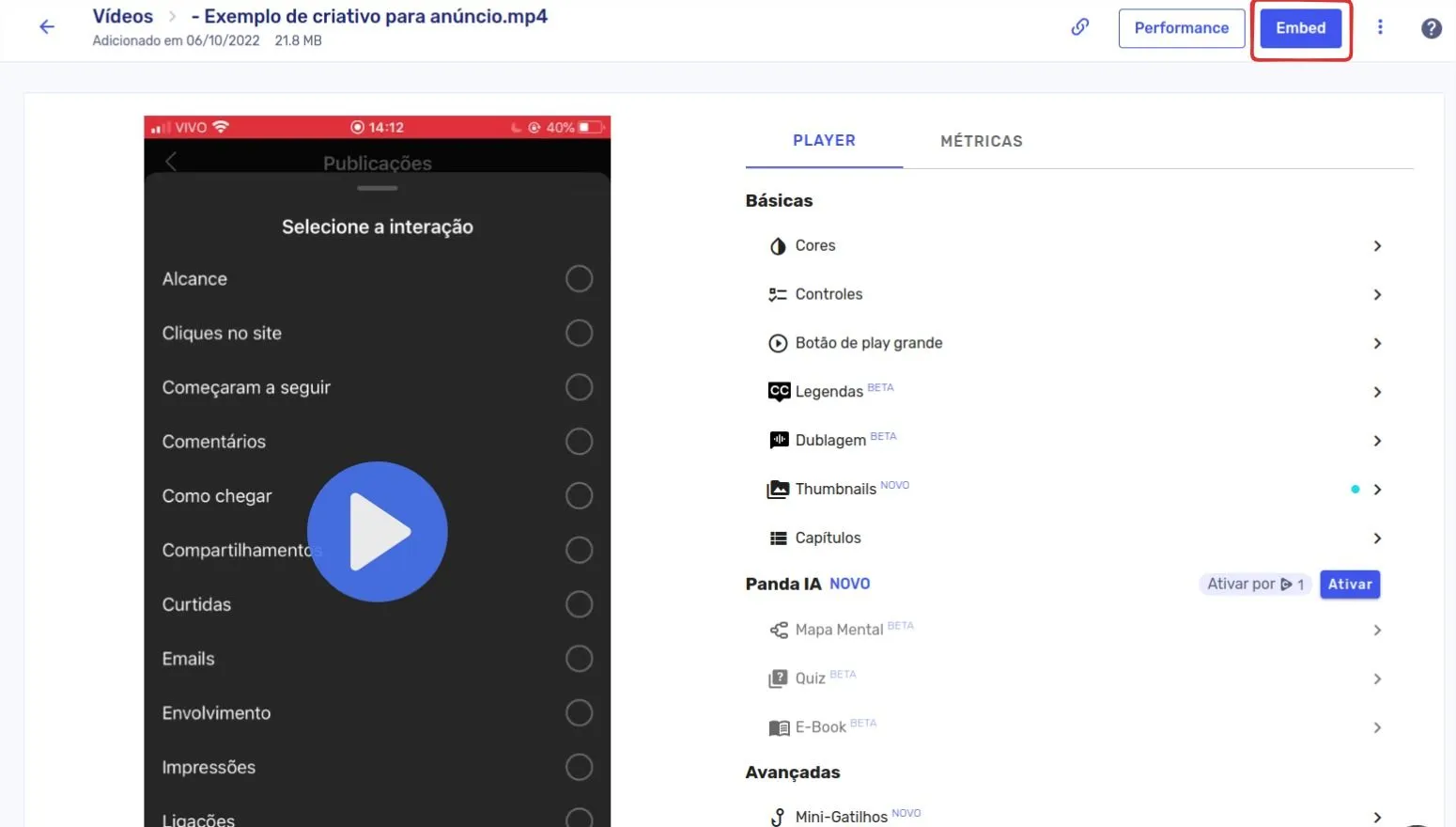Image resolution: width=1456 pixels, height=827 pixels.
Task: Open the help question mark icon
Action: [x=1431, y=28]
